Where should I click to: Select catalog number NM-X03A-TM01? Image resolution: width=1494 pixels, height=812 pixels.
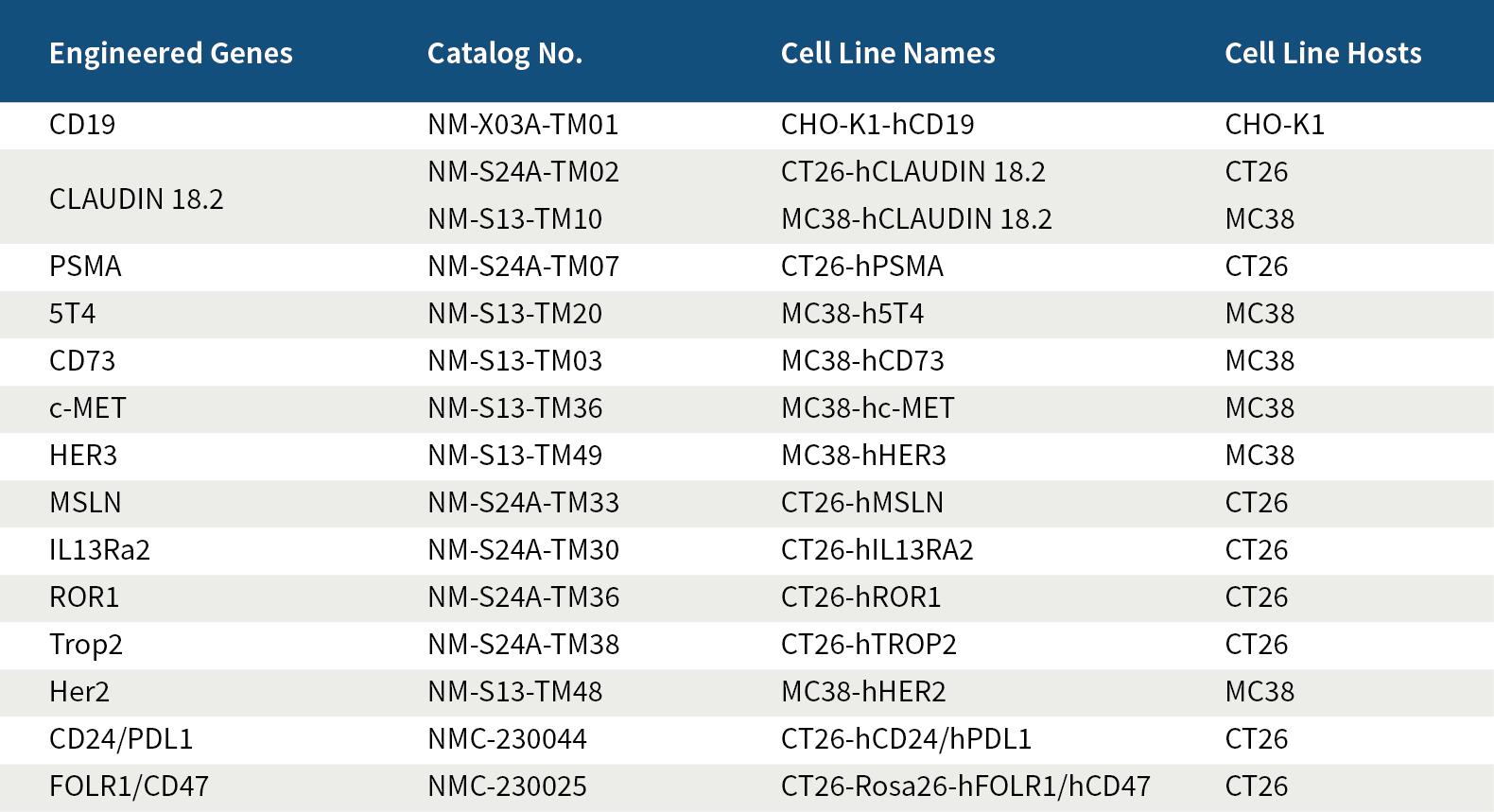point(522,125)
